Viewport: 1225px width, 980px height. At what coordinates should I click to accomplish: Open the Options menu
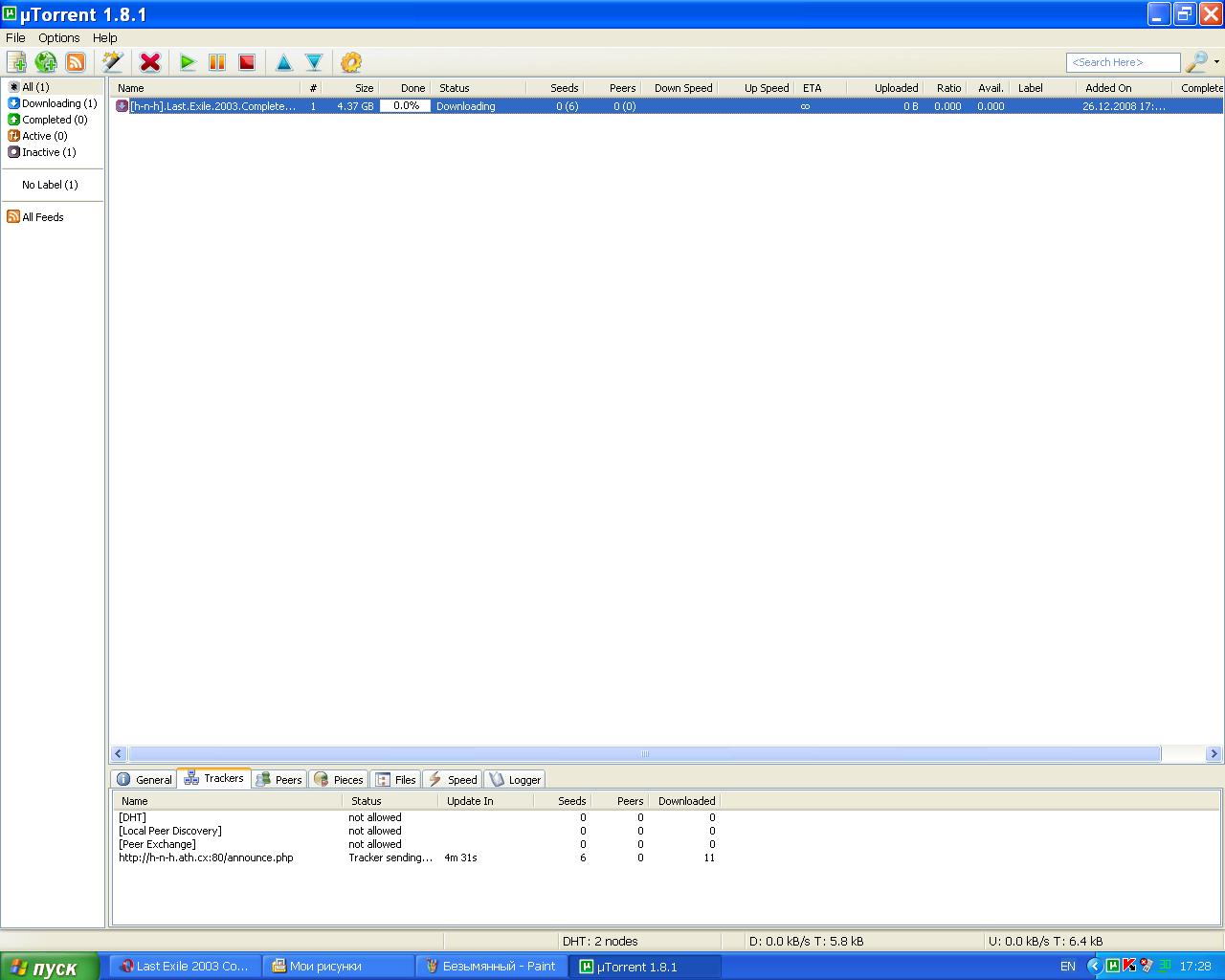pos(59,37)
